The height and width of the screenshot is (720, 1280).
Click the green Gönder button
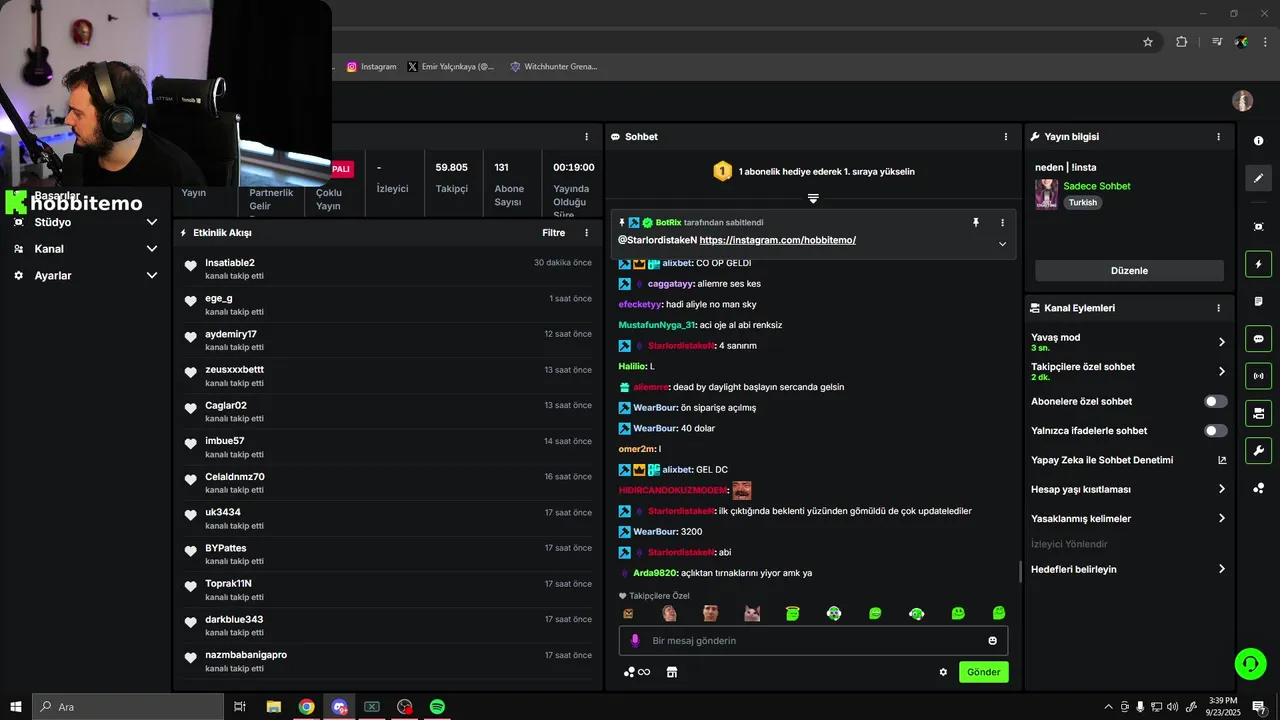(x=983, y=672)
